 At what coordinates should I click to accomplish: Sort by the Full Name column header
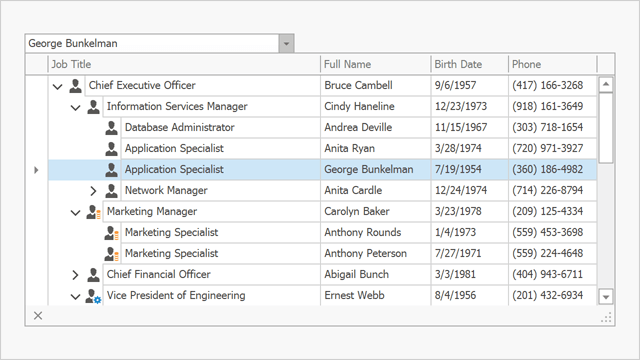pyautogui.click(x=376, y=64)
